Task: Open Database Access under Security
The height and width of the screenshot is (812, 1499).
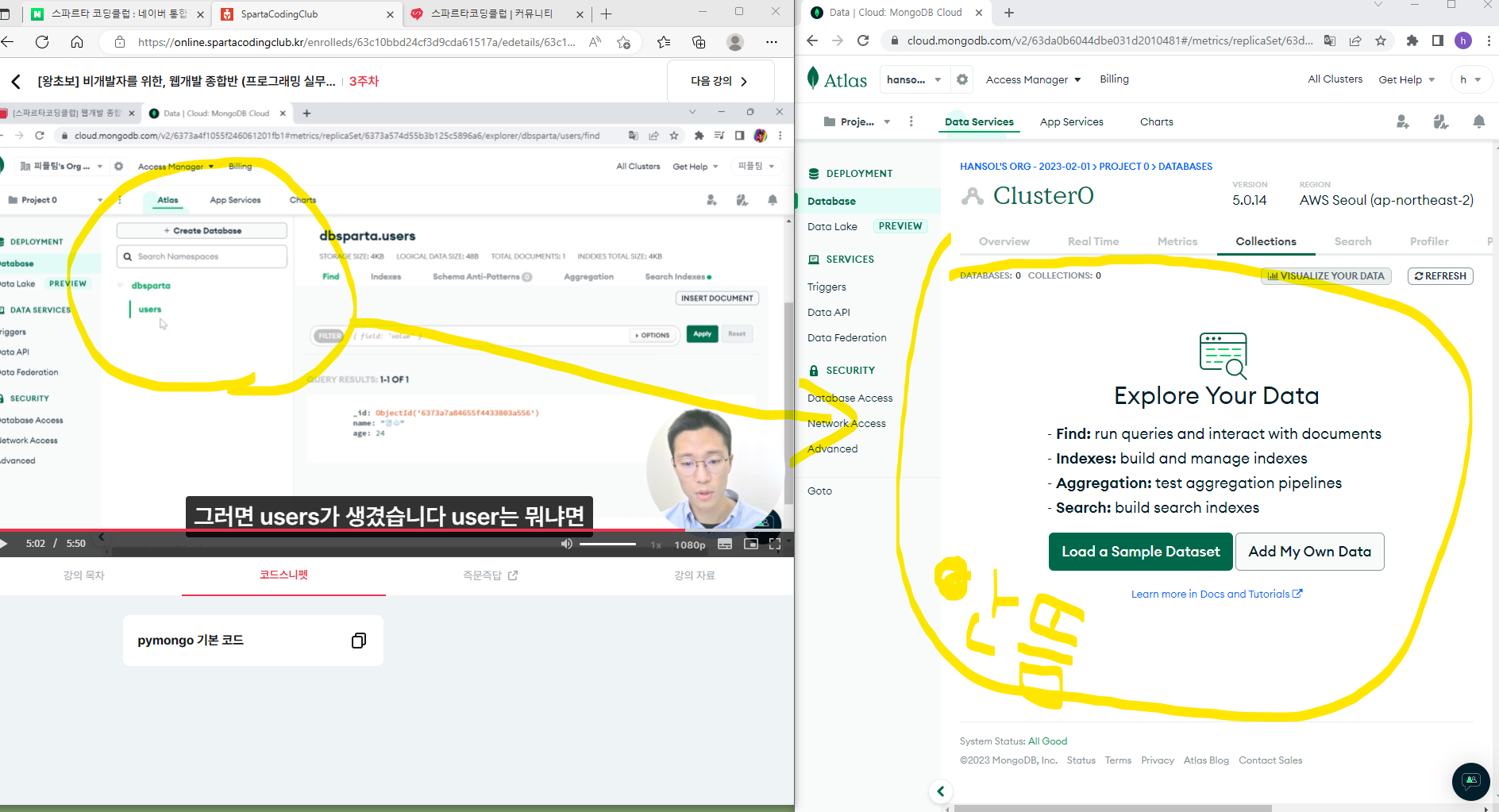Action: click(x=850, y=398)
